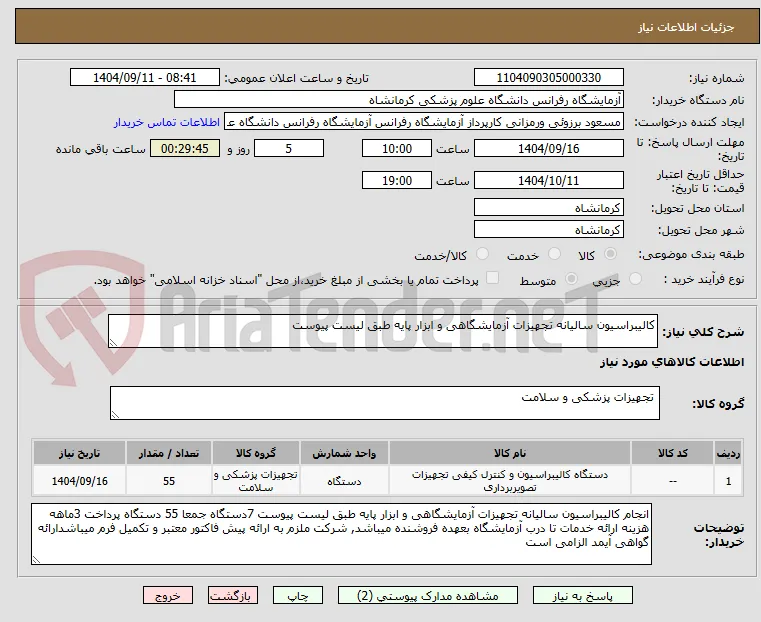Click the نام کالا column header

coord(510,453)
